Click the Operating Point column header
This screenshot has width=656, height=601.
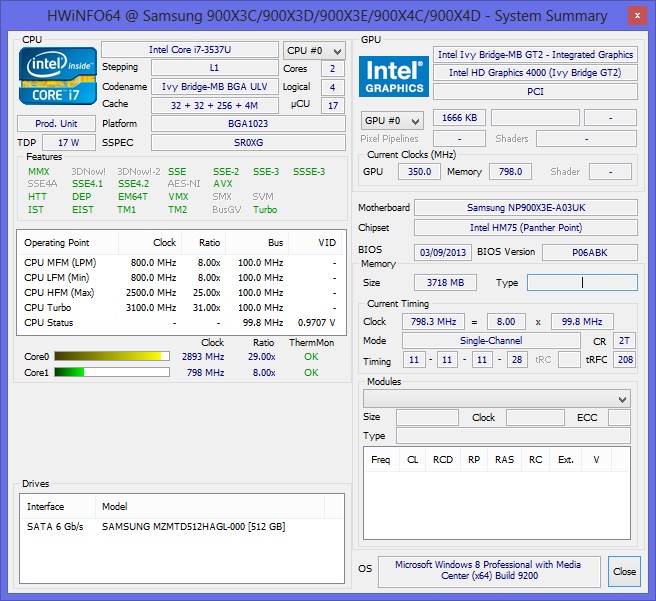(x=68, y=243)
